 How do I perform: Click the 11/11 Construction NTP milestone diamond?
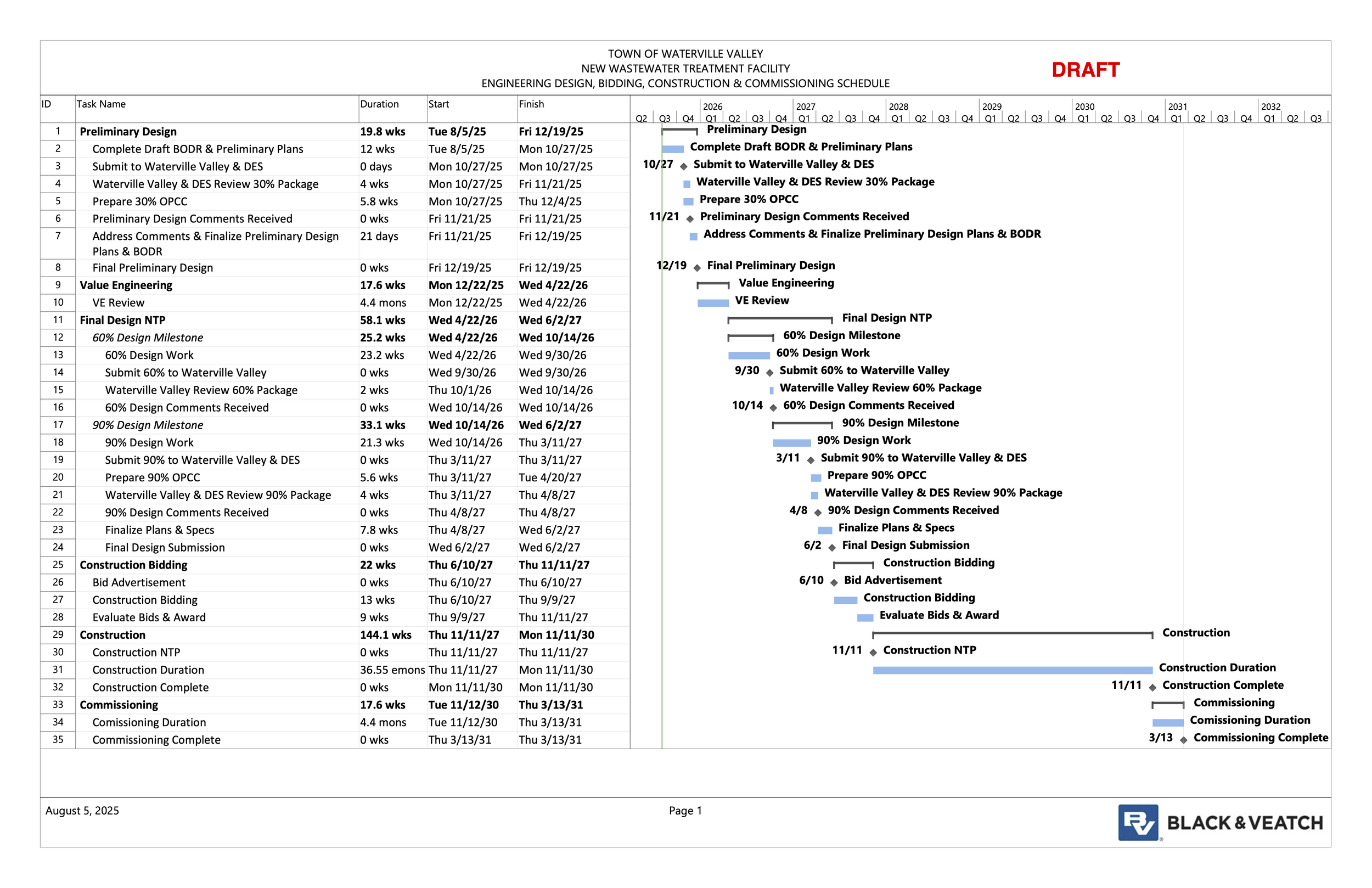click(873, 653)
